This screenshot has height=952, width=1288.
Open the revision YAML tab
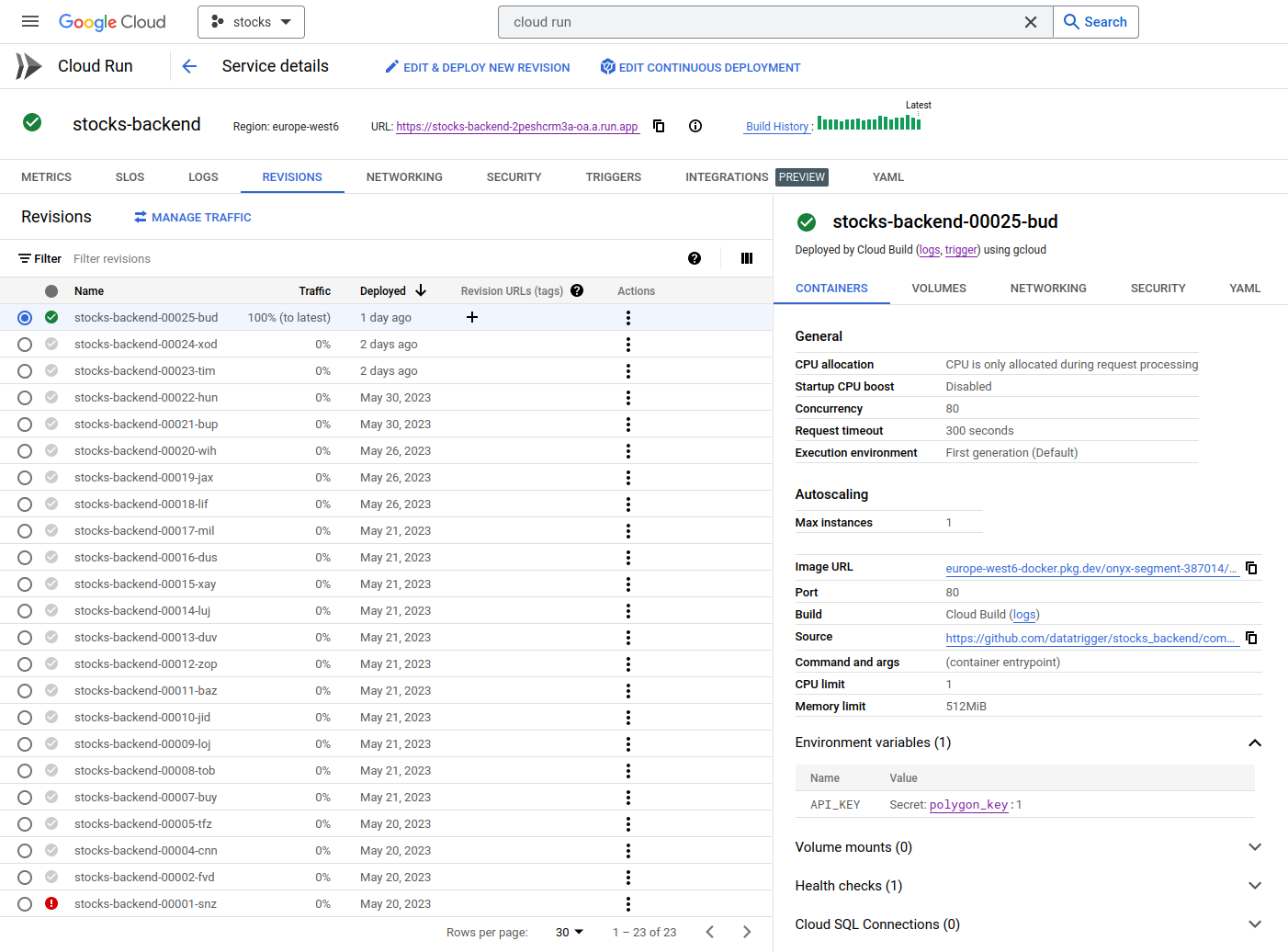pyautogui.click(x=1245, y=288)
